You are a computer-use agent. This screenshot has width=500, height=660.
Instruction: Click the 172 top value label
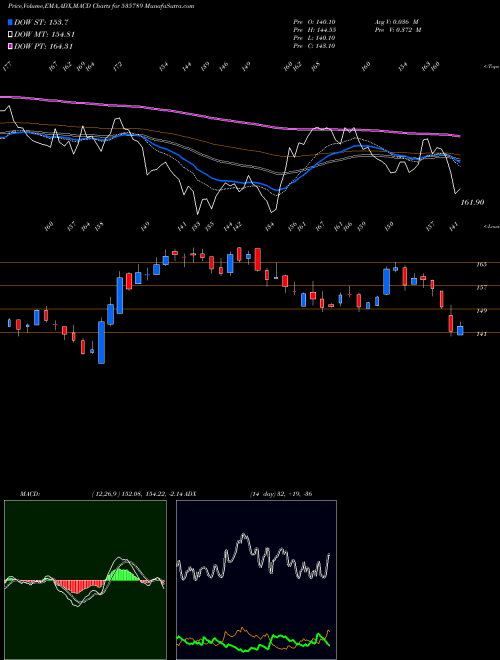118,66
